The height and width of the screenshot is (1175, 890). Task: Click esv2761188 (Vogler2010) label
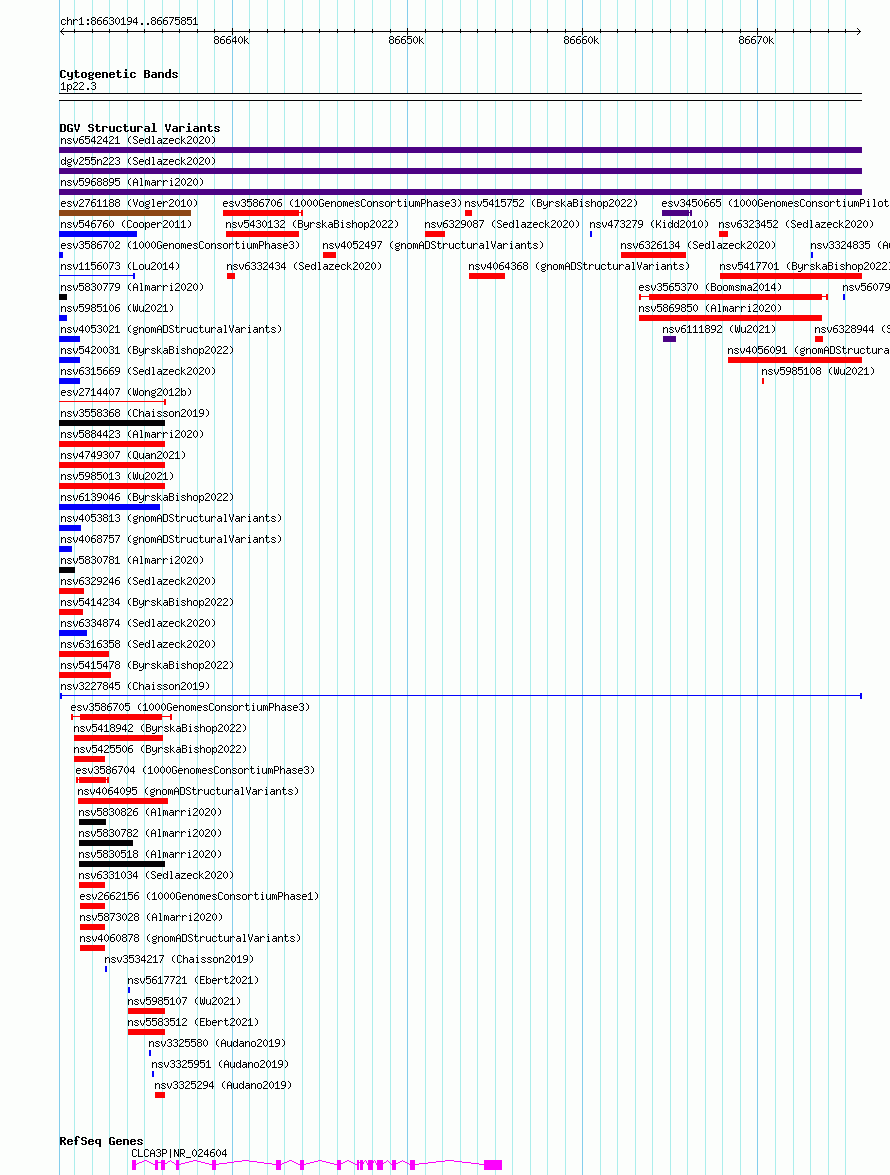[129, 203]
